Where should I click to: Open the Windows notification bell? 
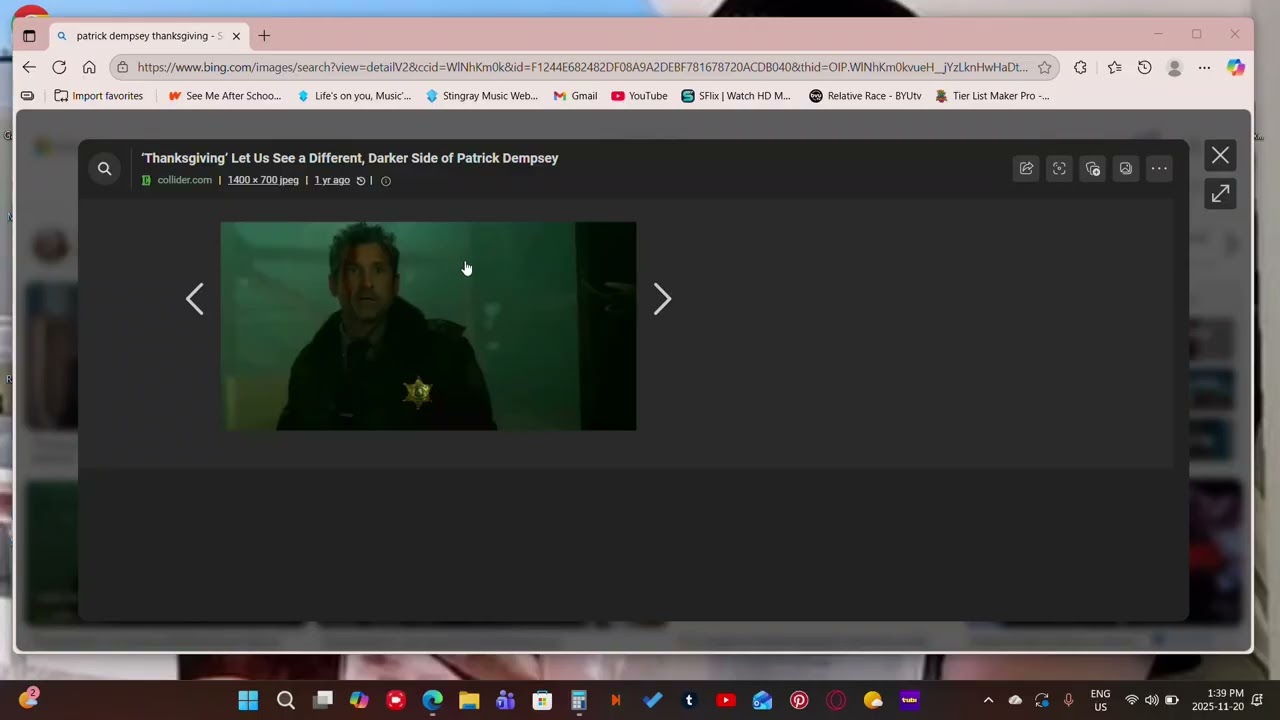(x=1257, y=700)
